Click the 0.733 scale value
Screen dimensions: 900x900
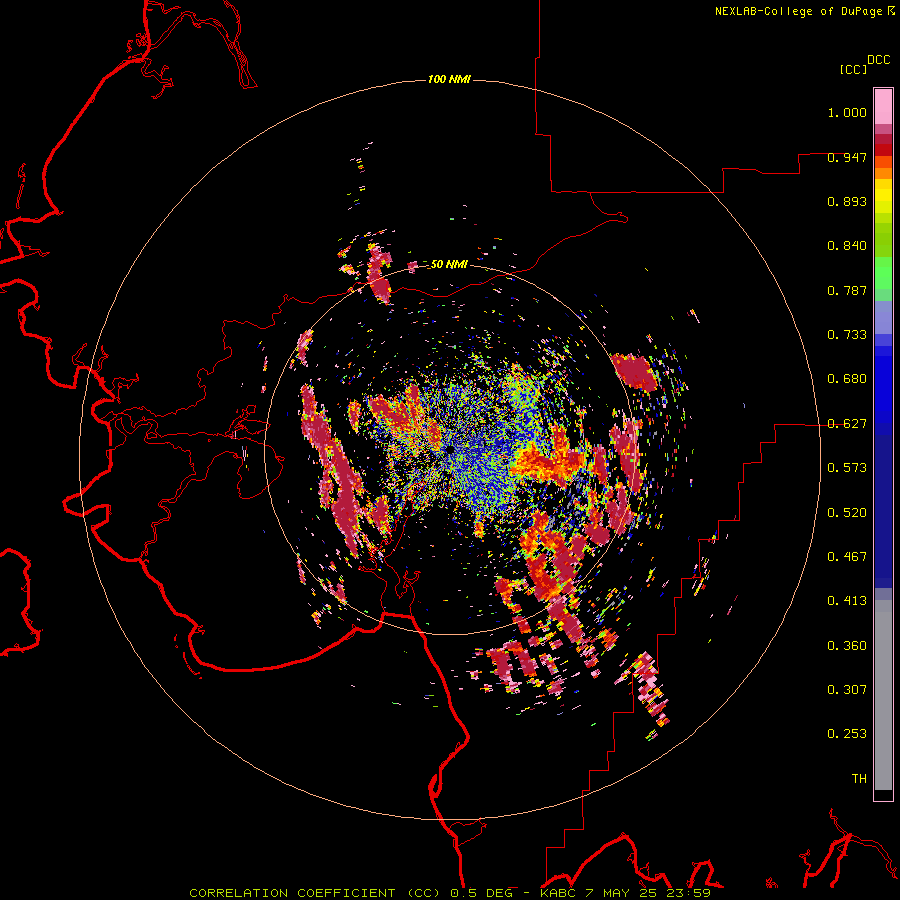tap(847, 335)
